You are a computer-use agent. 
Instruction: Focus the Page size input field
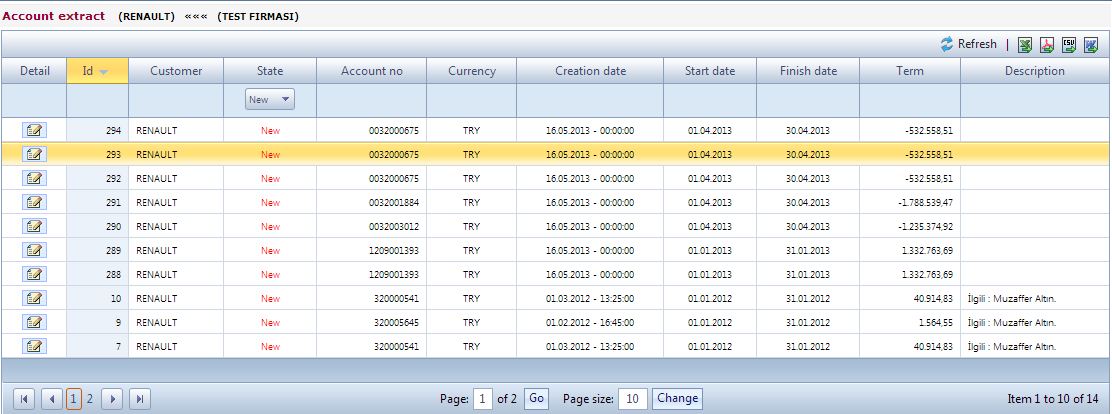633,399
